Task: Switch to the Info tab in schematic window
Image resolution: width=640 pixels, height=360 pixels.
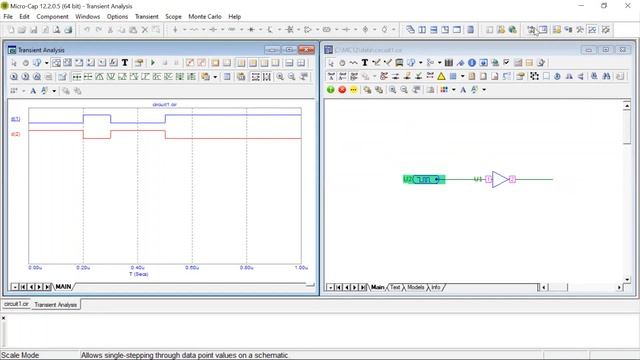Action: tap(436, 287)
